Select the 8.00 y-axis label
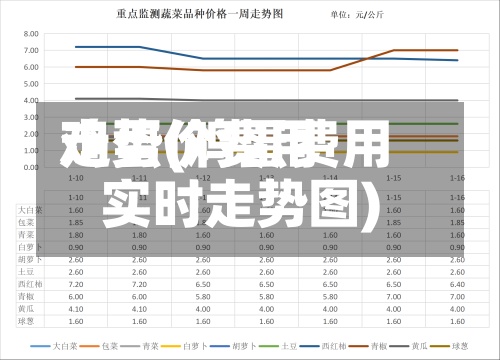500x360 pixels. (x=31, y=34)
